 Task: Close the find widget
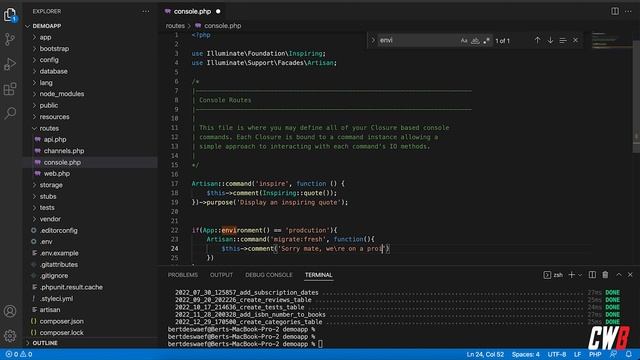pos(576,40)
